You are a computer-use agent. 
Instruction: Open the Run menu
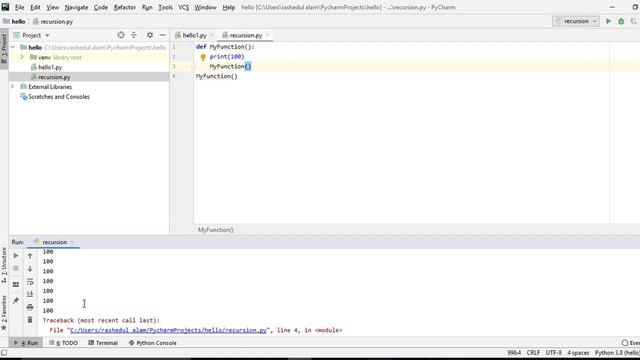tap(147, 7)
